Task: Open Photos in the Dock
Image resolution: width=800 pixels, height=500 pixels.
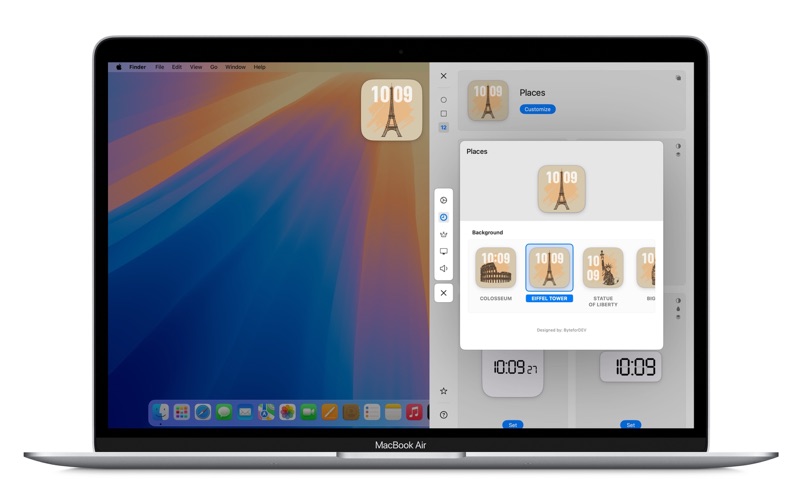Action: click(x=287, y=412)
